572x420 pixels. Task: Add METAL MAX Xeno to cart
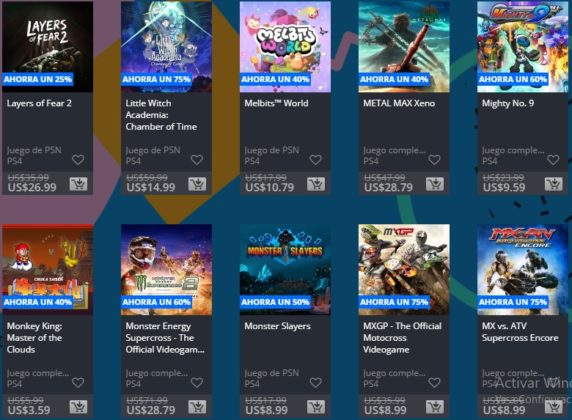coord(435,184)
